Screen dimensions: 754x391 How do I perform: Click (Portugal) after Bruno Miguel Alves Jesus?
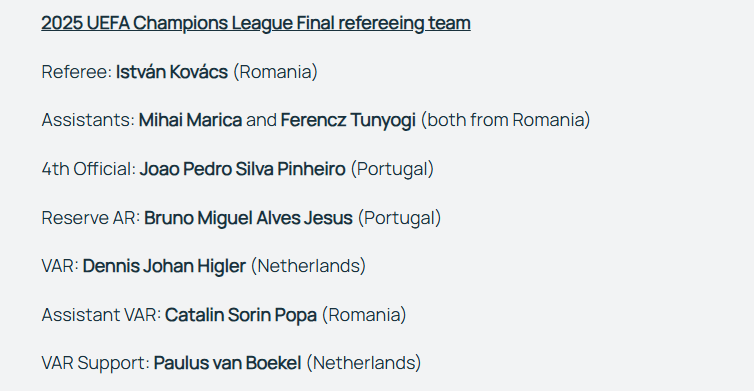coord(399,217)
